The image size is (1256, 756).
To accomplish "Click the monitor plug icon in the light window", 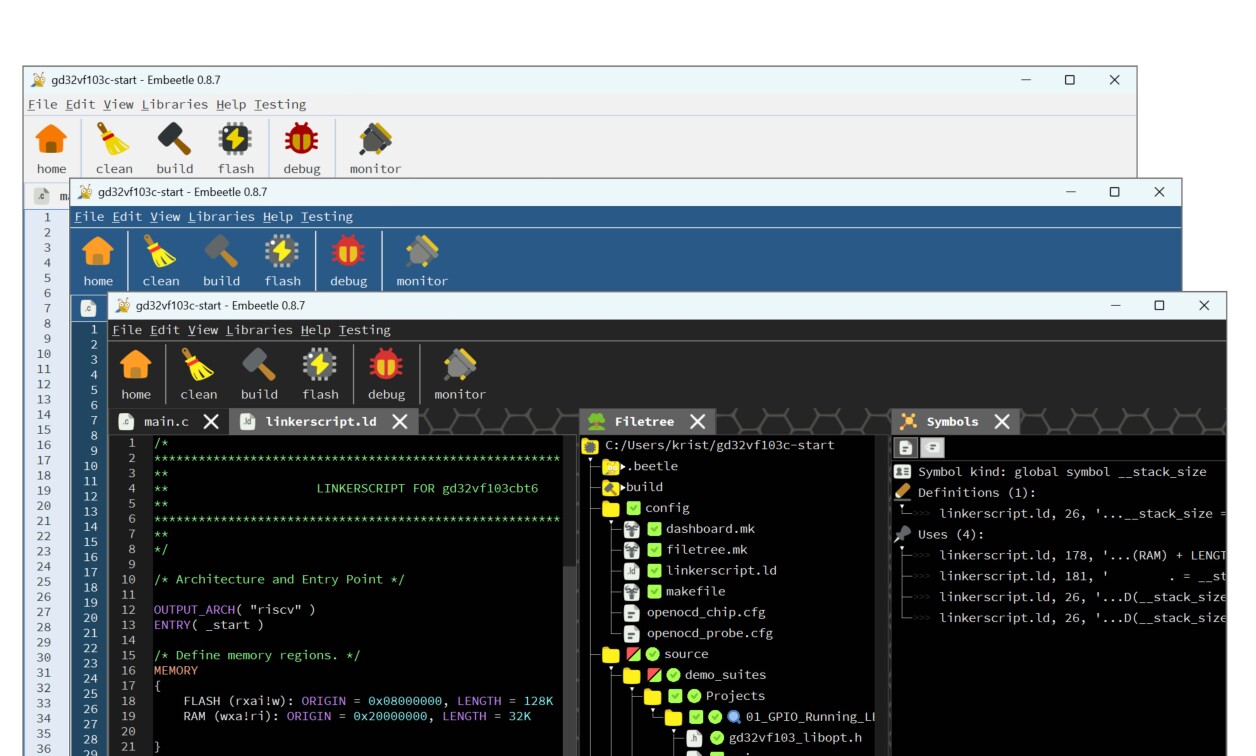I will pyautogui.click(x=375, y=140).
